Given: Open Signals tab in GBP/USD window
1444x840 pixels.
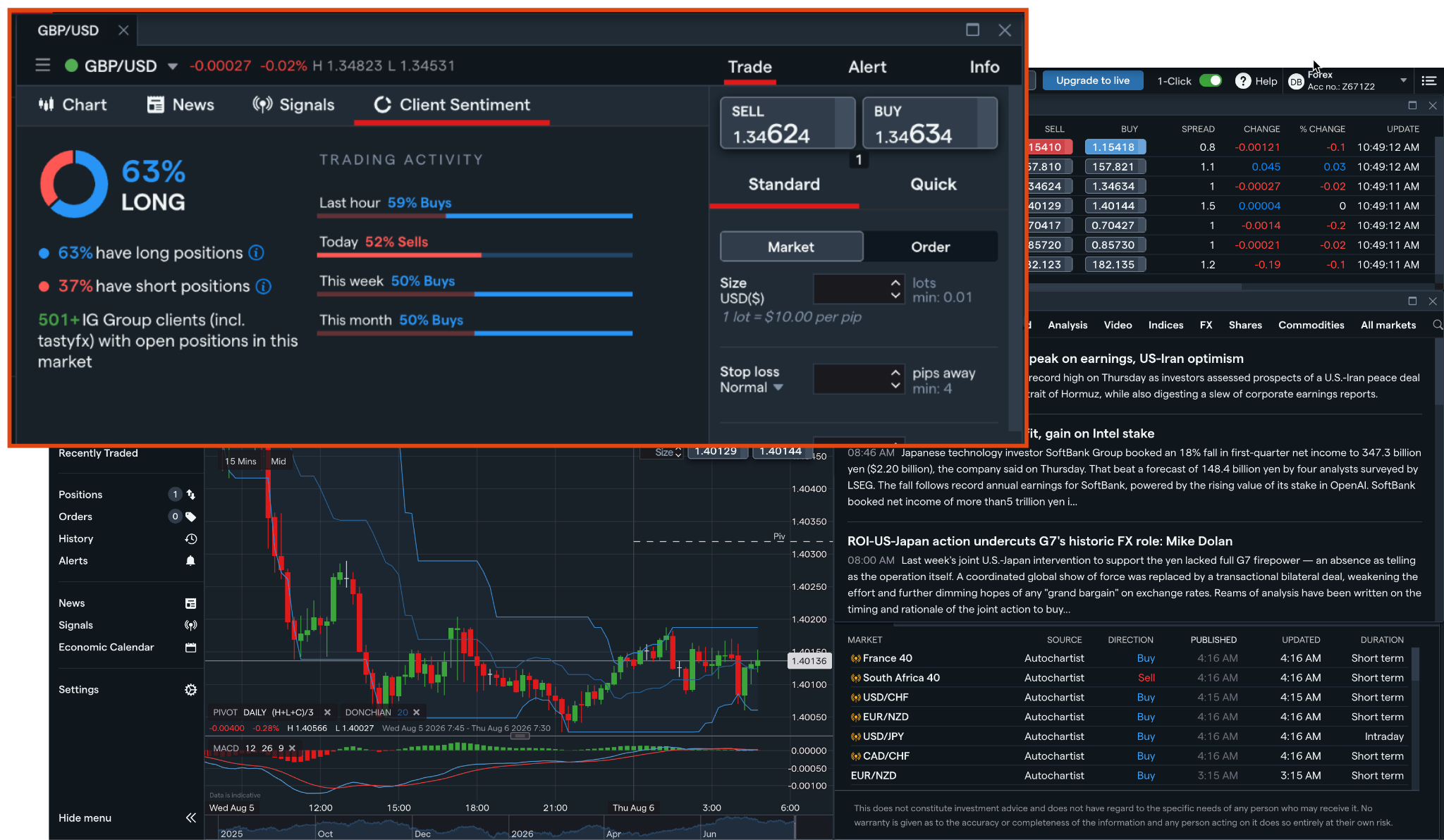Looking at the screenshot, I should click(293, 104).
